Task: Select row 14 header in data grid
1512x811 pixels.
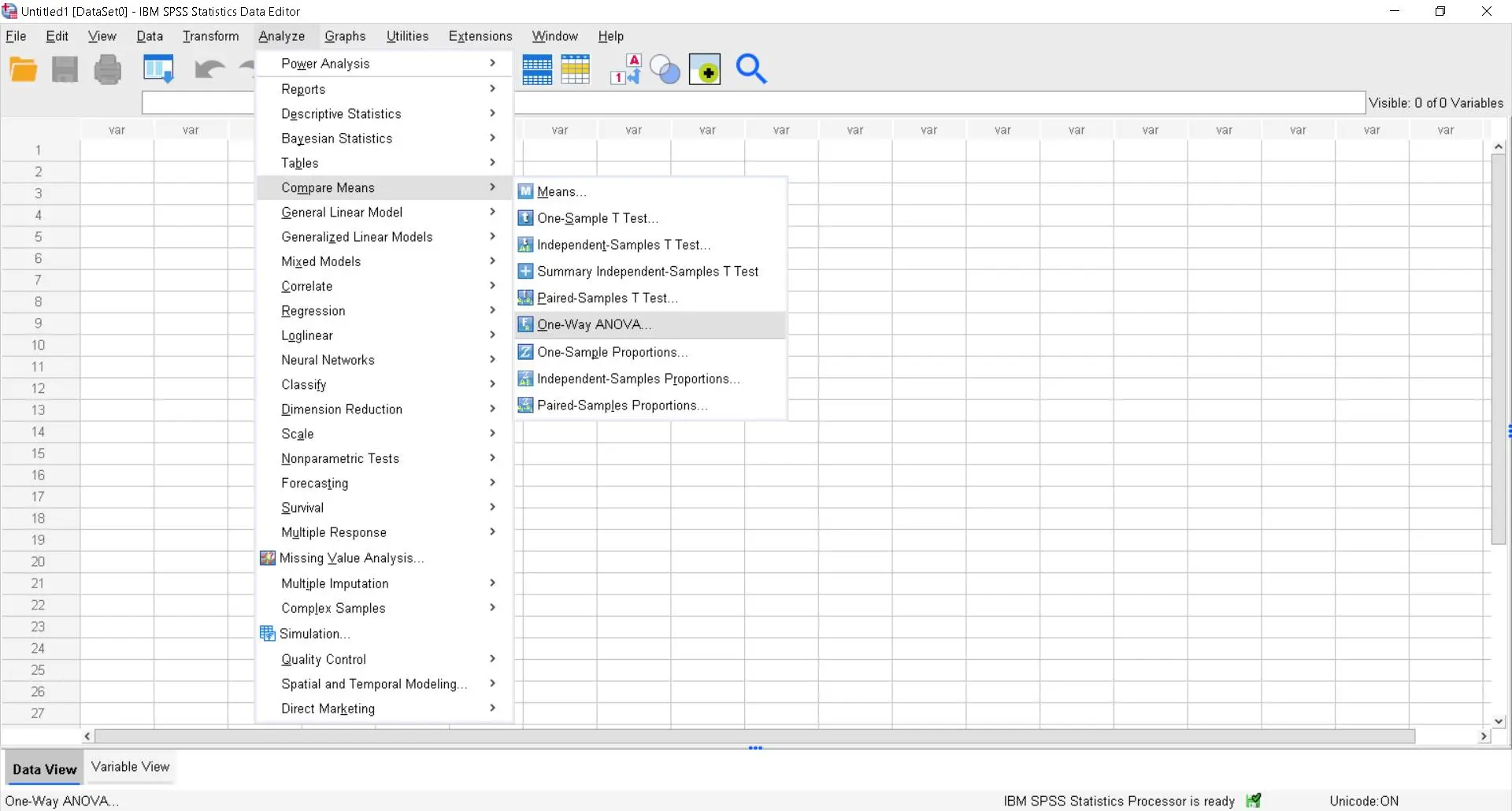Action: (38, 432)
